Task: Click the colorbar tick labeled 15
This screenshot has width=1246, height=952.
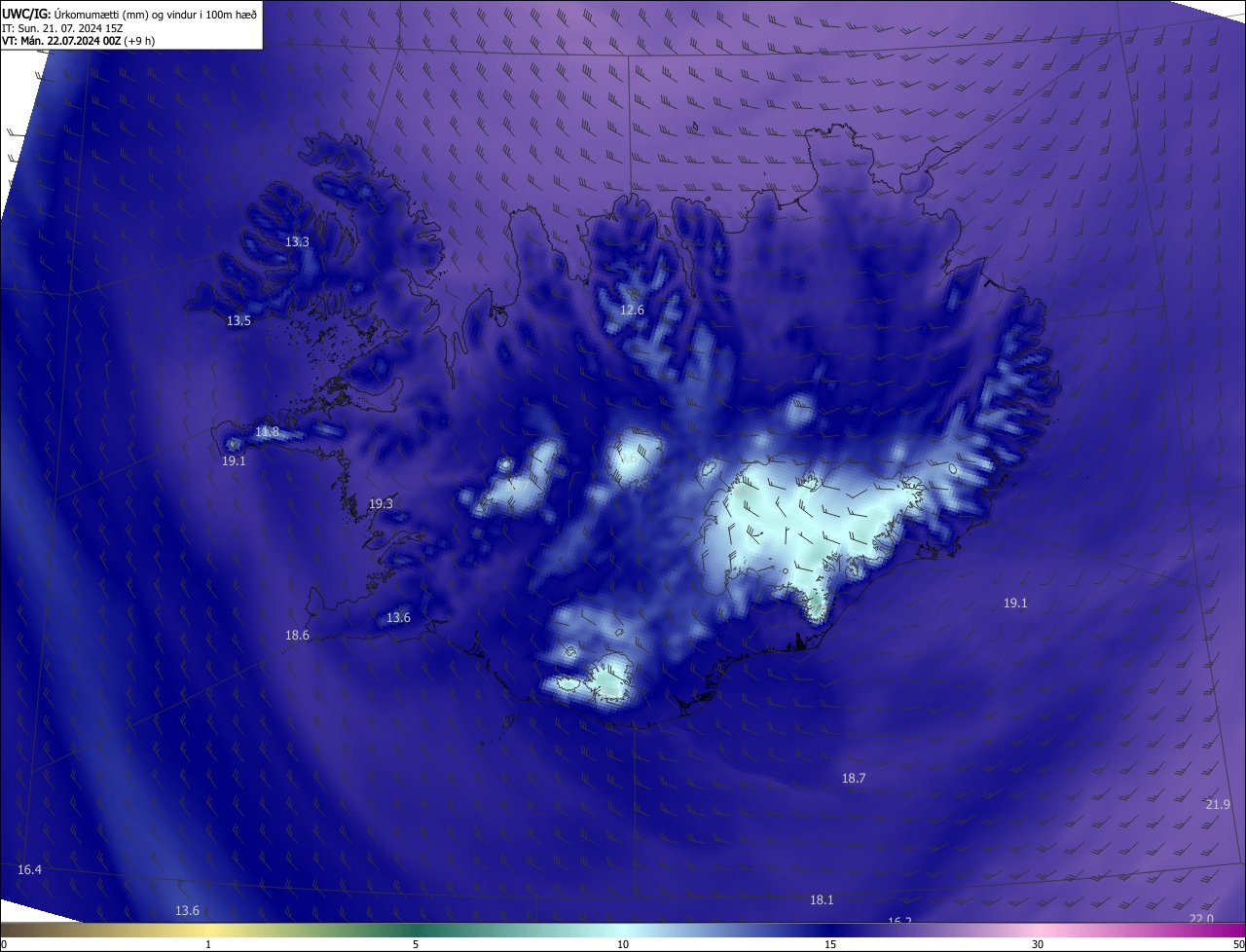Action: click(830, 944)
